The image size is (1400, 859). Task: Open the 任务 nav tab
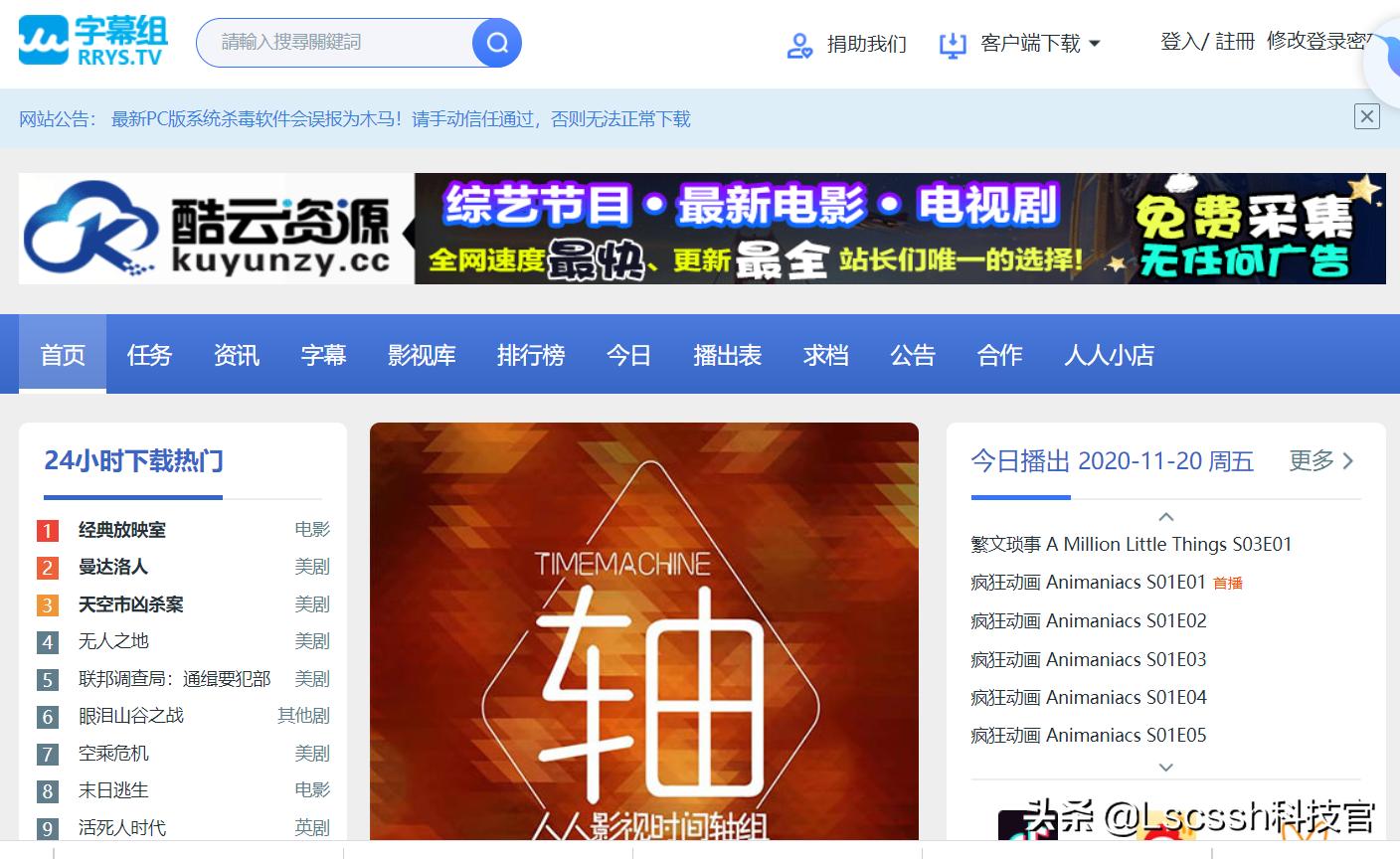149,354
